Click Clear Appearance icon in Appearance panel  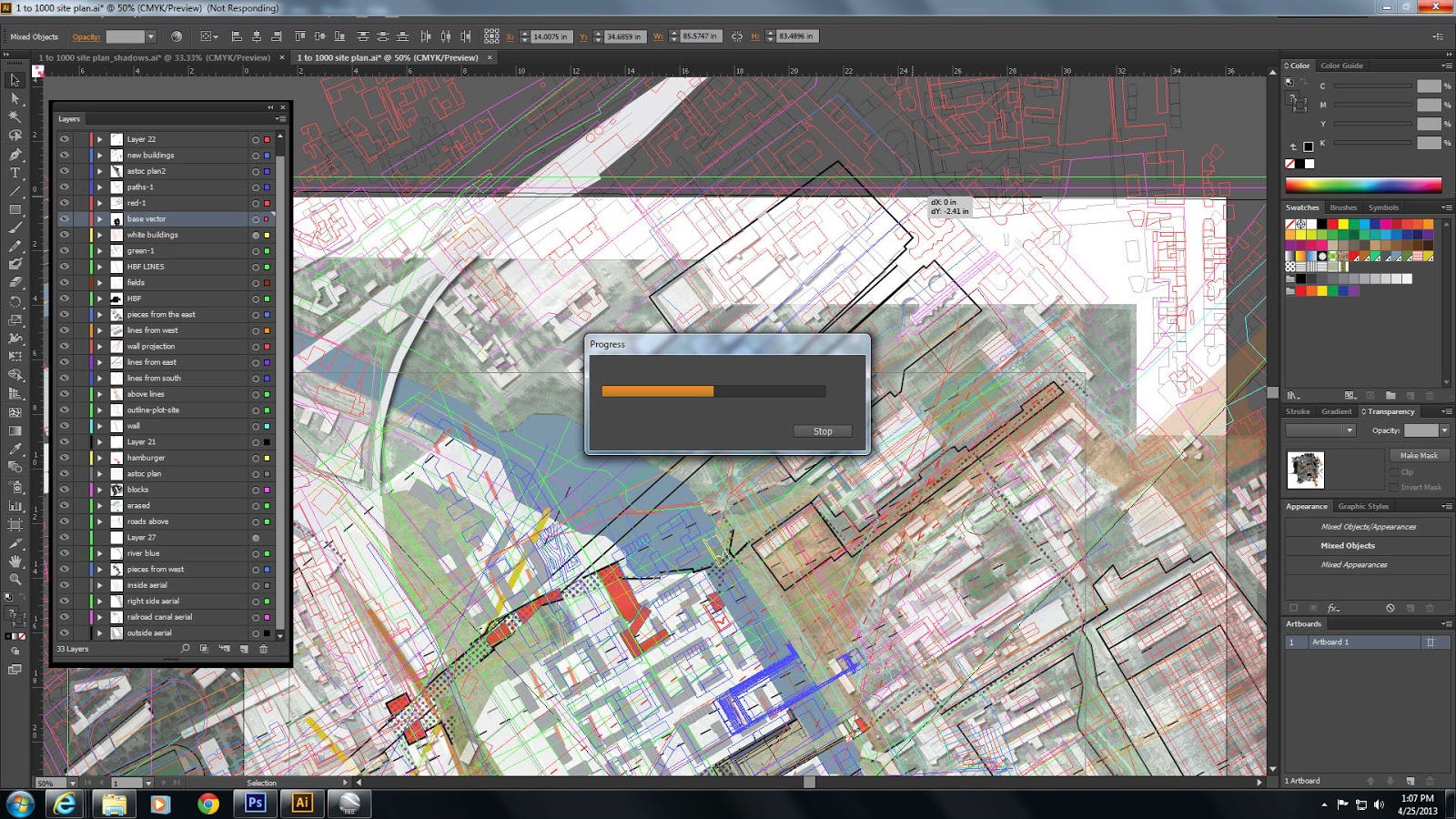click(1390, 608)
